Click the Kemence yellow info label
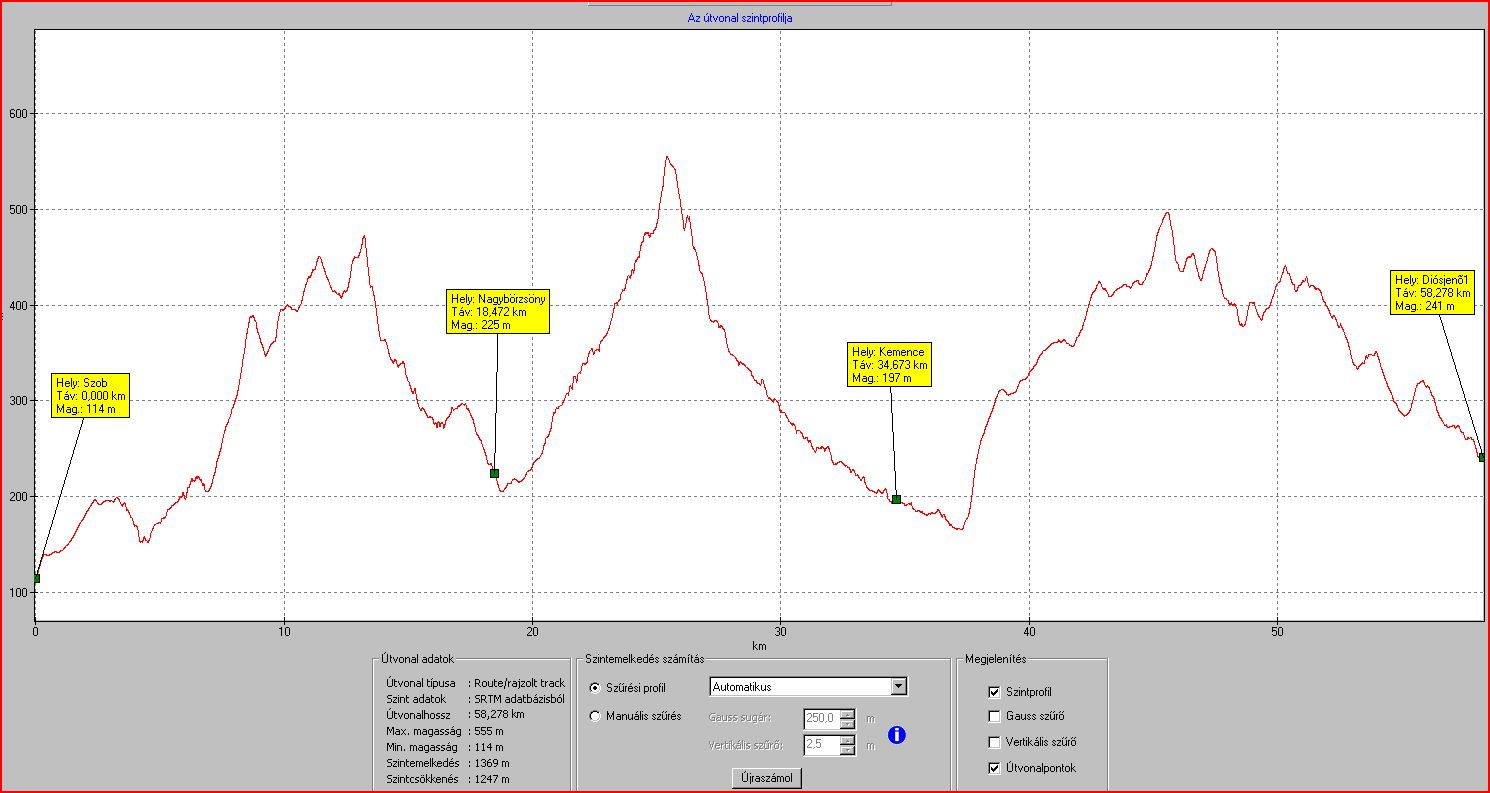 [890, 365]
